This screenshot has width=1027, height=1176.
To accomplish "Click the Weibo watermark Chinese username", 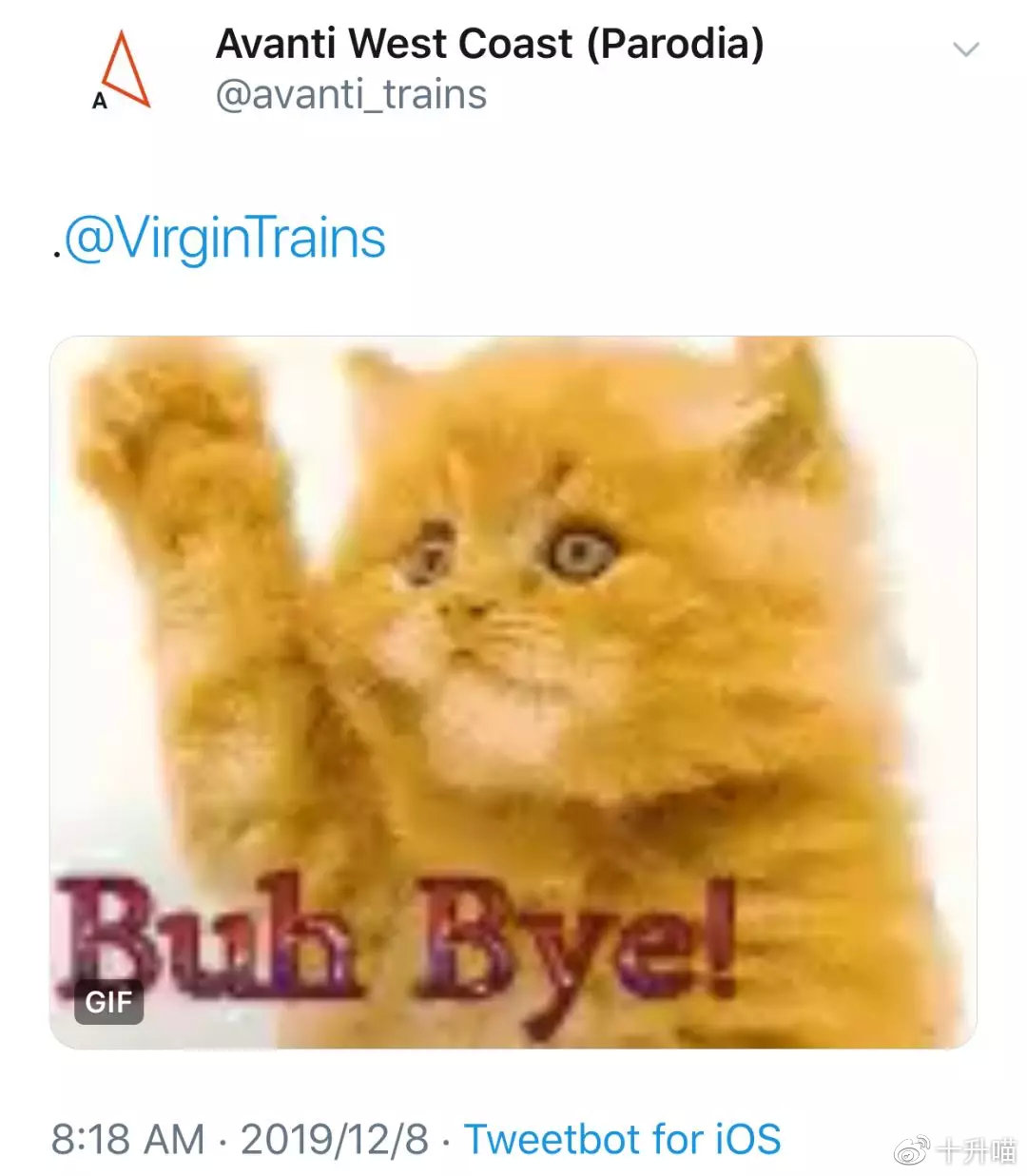I will 976,1150.
